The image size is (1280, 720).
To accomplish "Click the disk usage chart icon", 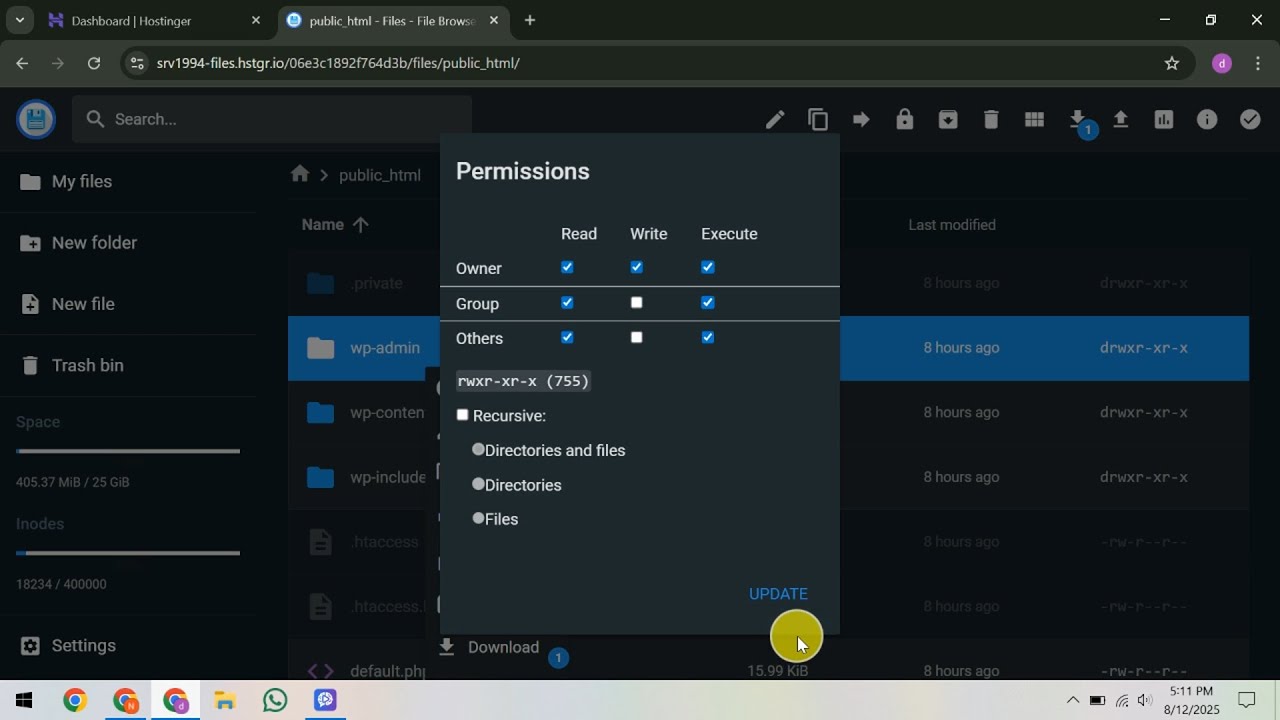I will pos(1163,120).
